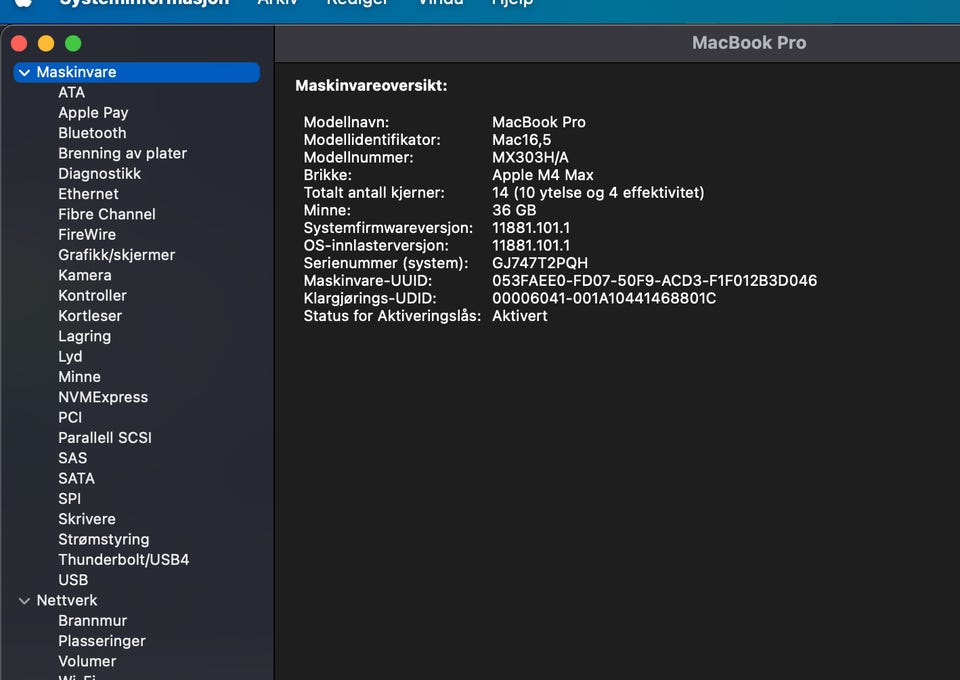Image resolution: width=960 pixels, height=680 pixels.
Task: Select USB in the sidebar
Action: pos(73,580)
